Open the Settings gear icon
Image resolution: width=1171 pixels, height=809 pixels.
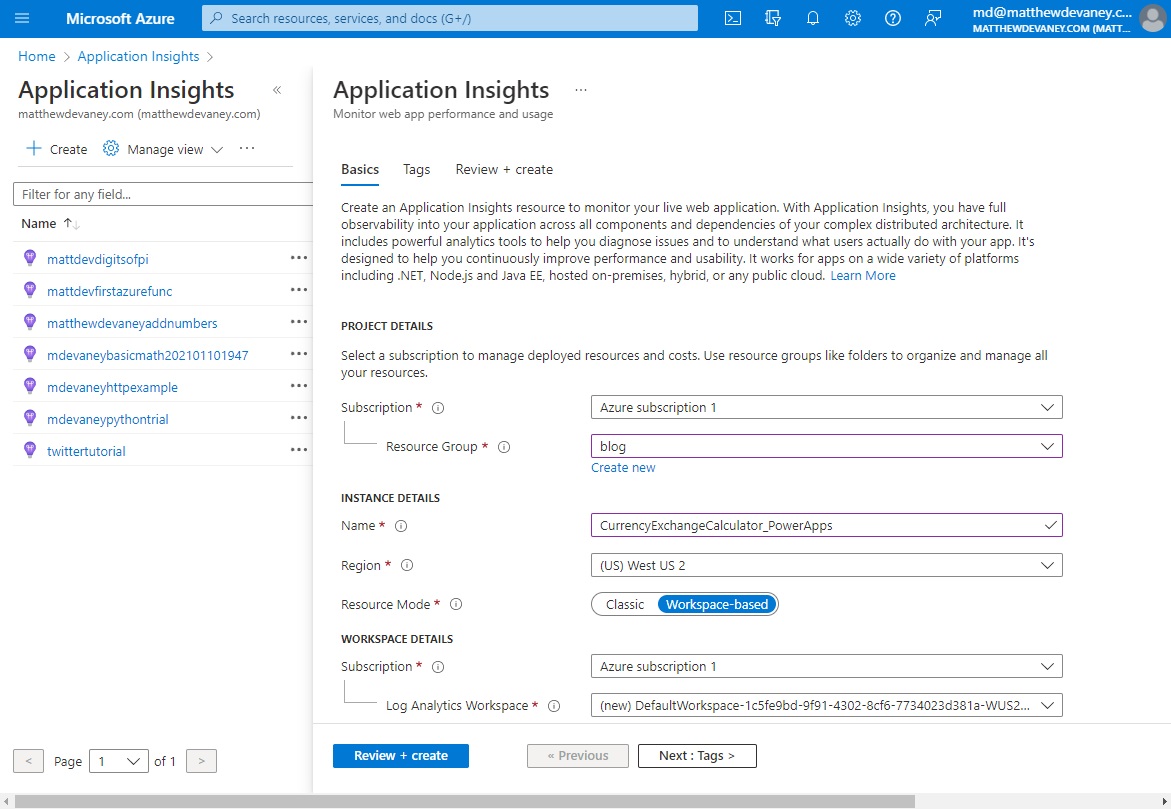click(x=852, y=18)
